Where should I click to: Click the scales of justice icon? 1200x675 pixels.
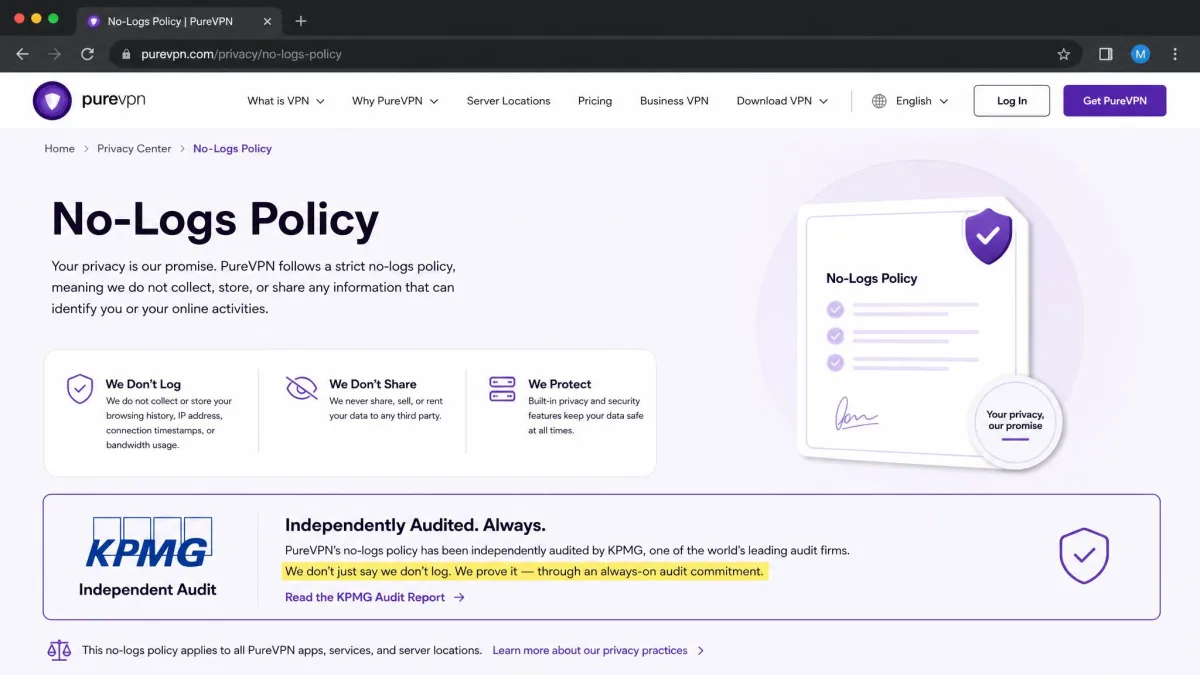click(x=60, y=650)
